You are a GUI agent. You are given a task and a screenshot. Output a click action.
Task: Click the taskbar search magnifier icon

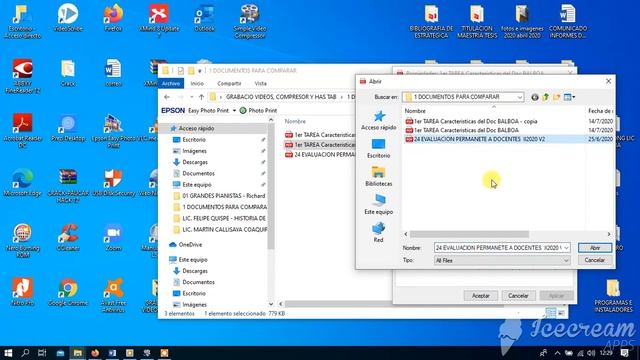pos(25,353)
